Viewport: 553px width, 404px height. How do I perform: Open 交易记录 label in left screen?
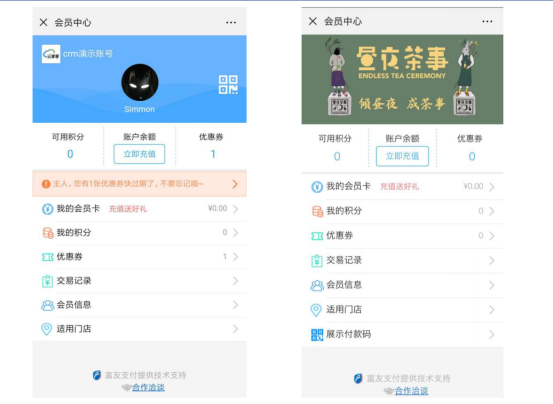click(x=74, y=281)
